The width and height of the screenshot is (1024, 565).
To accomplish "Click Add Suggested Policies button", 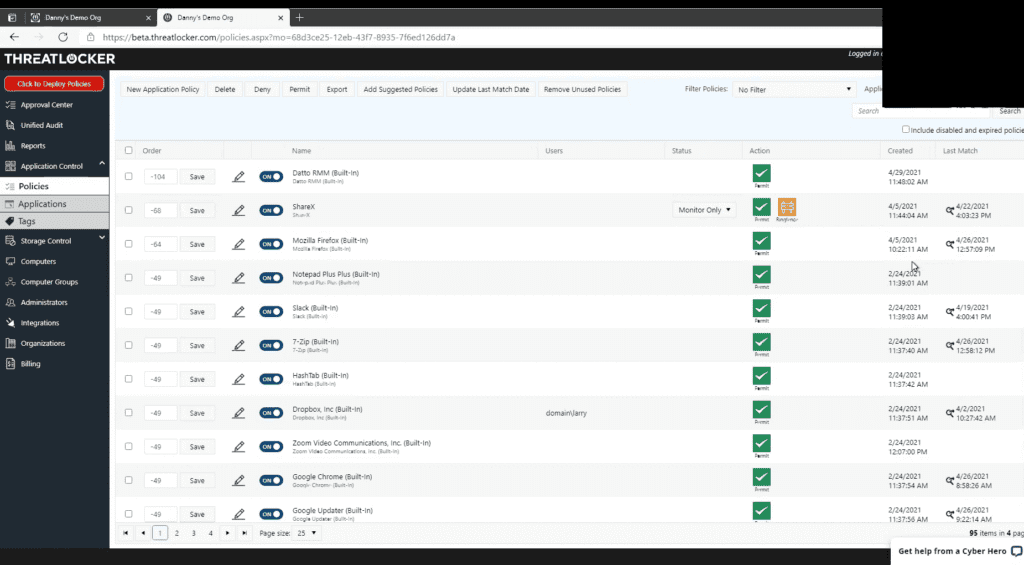I will click(x=400, y=89).
